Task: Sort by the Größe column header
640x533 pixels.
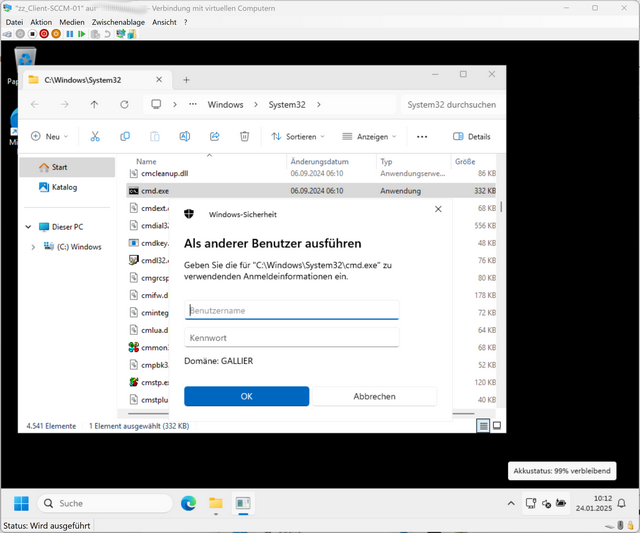Action: (465, 162)
